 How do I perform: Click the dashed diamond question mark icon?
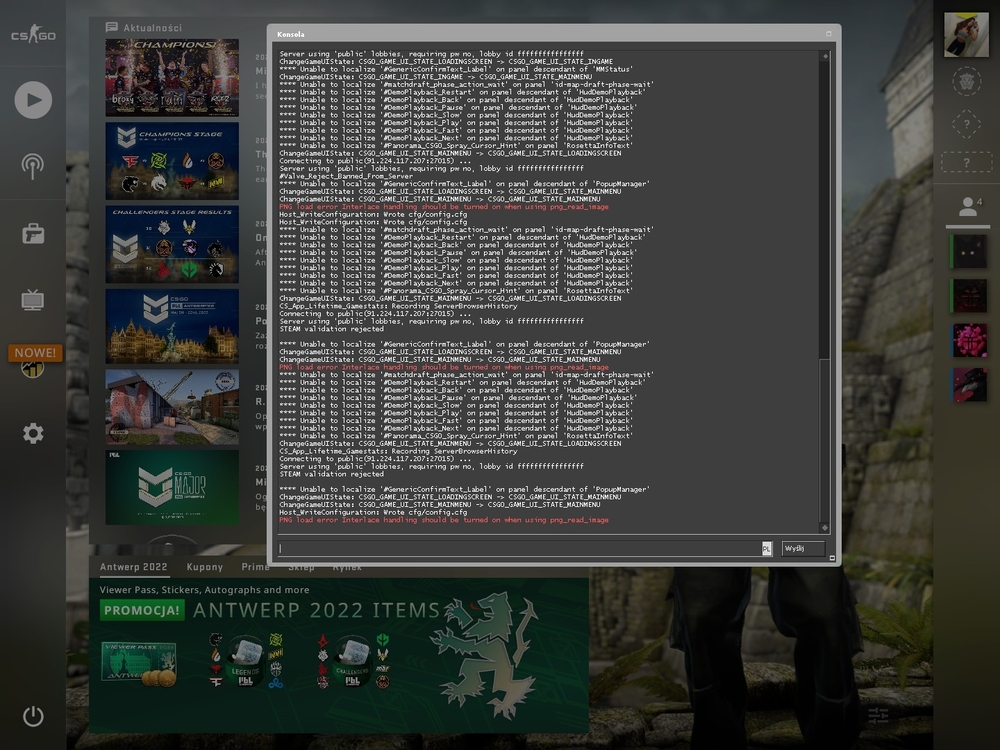tap(966, 124)
